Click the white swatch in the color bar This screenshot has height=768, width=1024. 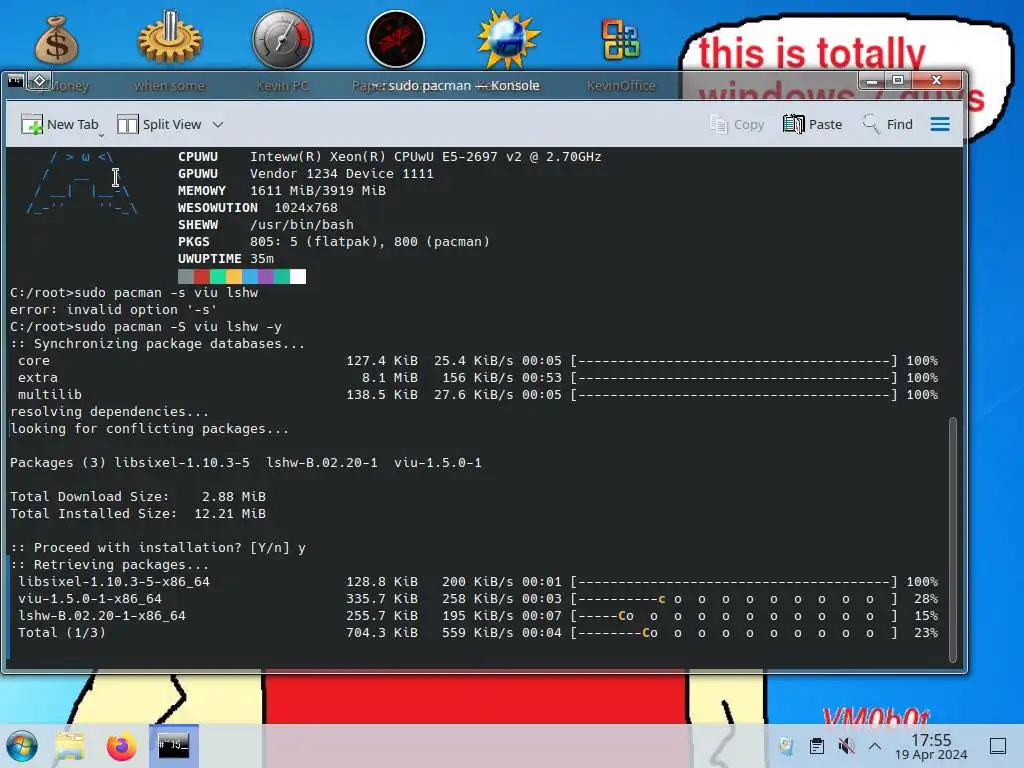coord(298,276)
